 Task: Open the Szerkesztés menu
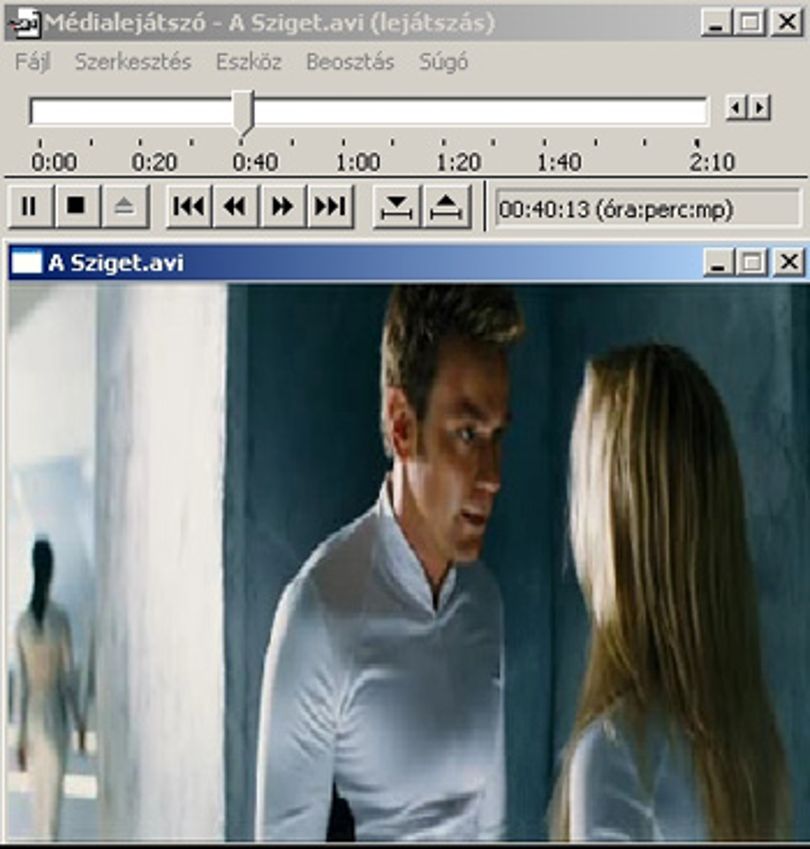(133, 62)
